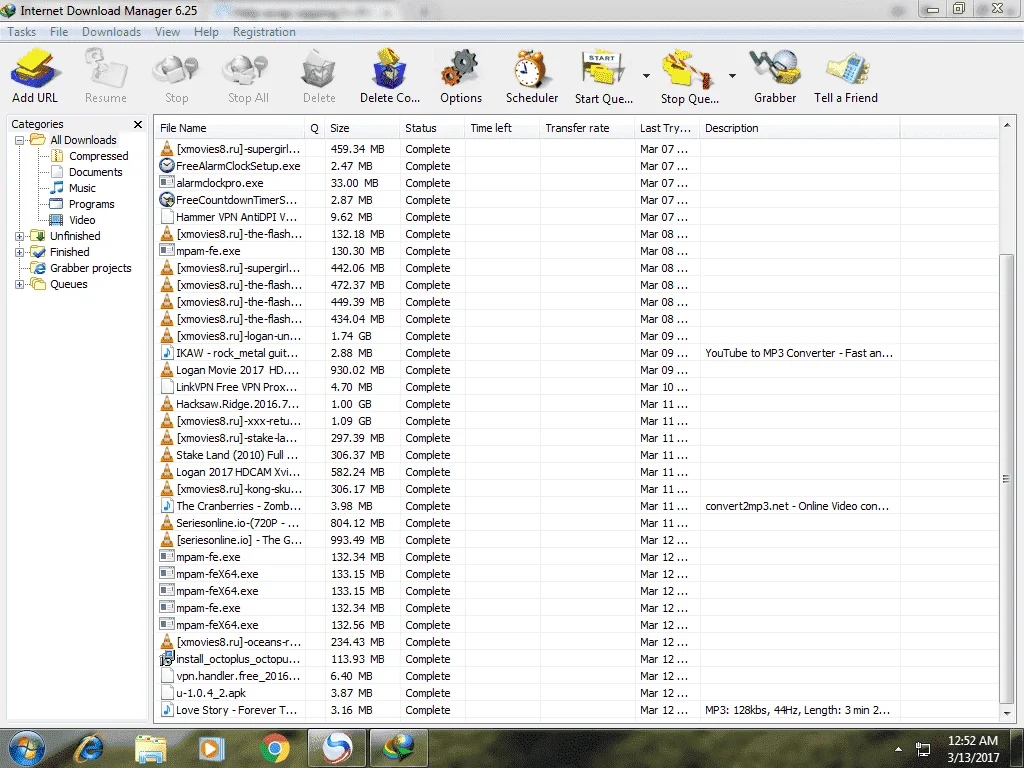Open the Tasks menu

(22, 32)
